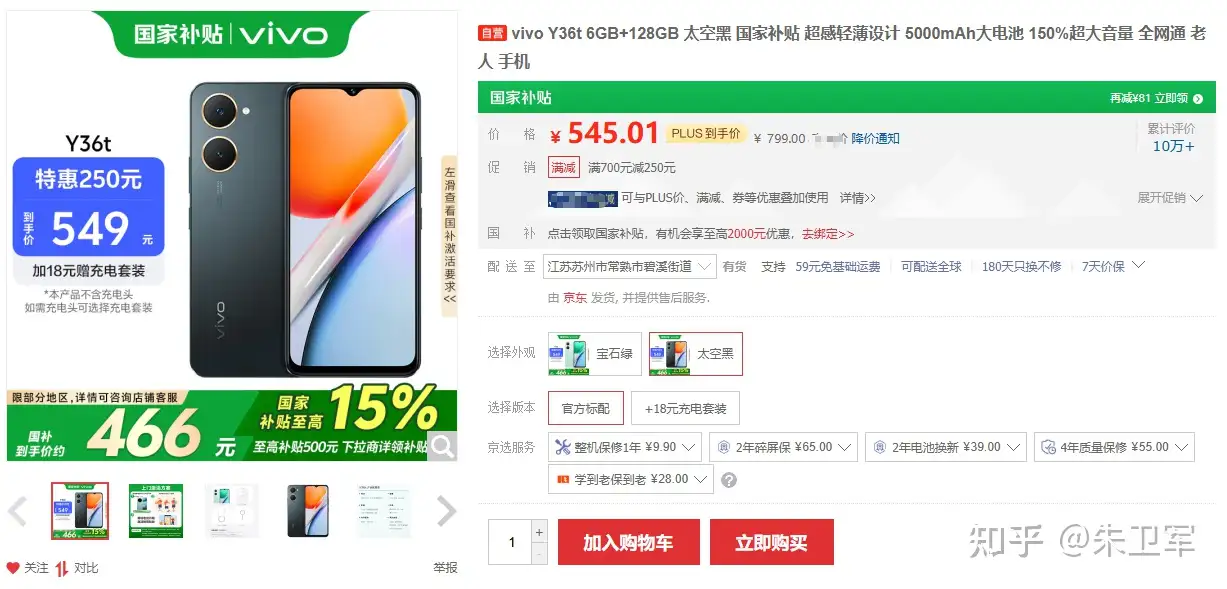Click the heart 关注 follow icon
Image resolution: width=1227 pixels, height=589 pixels.
(13, 568)
